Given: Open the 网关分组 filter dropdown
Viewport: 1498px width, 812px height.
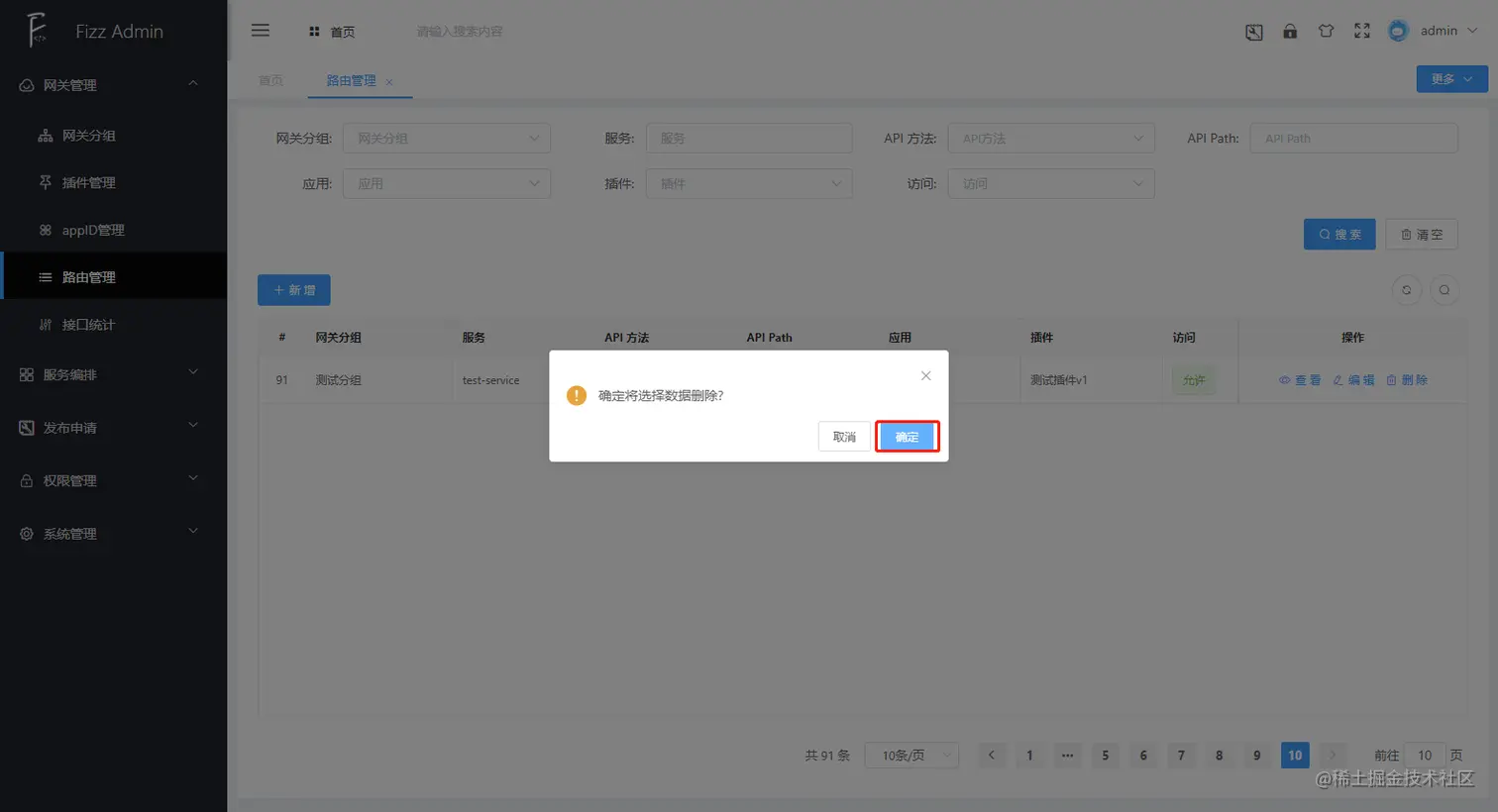Looking at the screenshot, I should pyautogui.click(x=447, y=139).
